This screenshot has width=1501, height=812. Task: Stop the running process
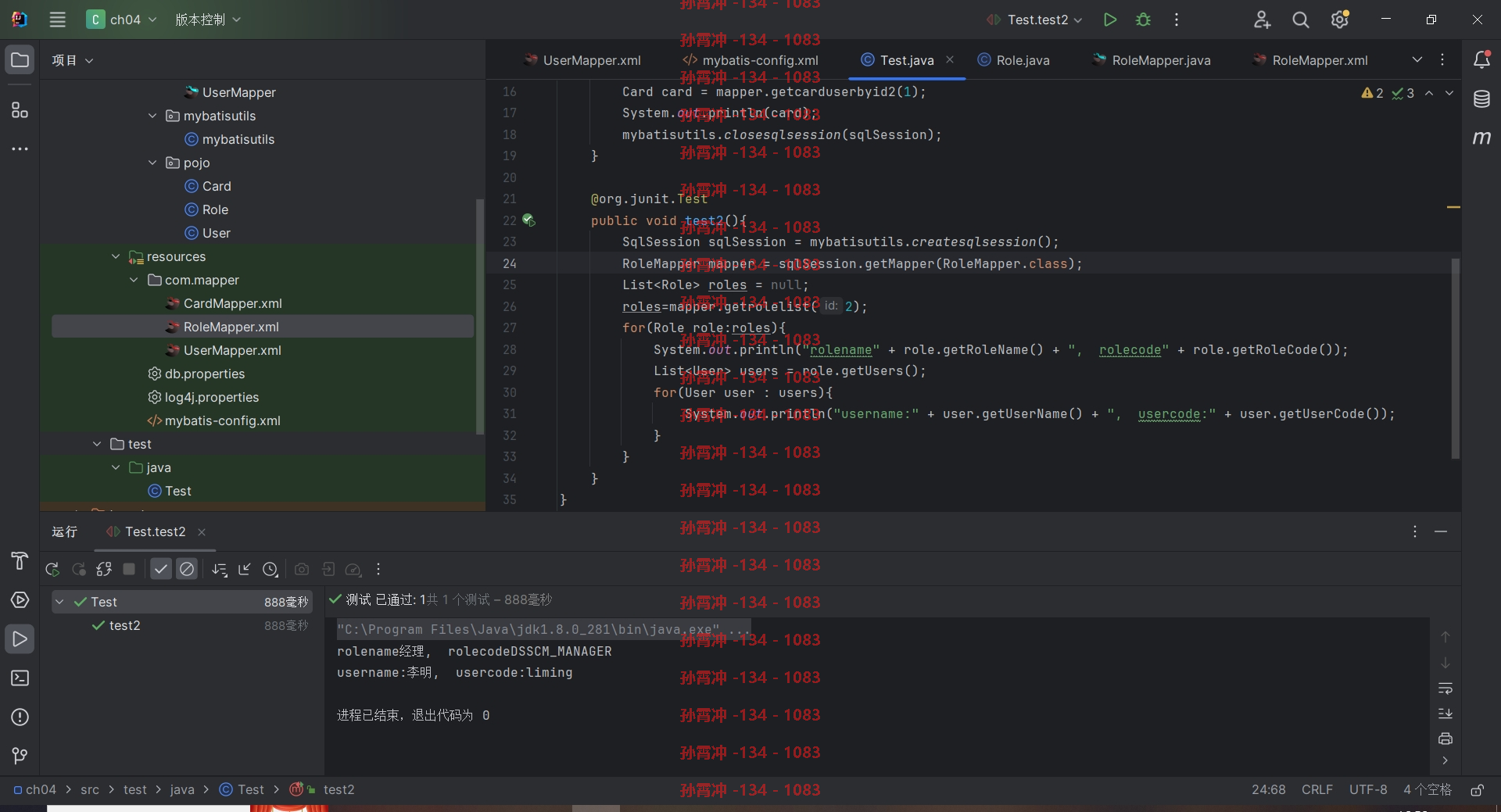130,570
